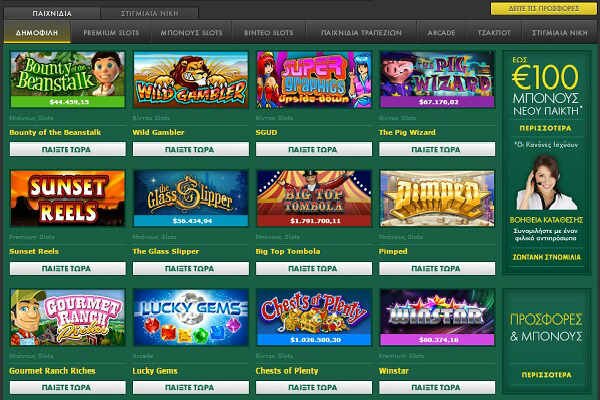Click Παίξτε Τώρα under Pimped
This screenshot has height=400, width=600.
pyautogui.click(x=437, y=268)
